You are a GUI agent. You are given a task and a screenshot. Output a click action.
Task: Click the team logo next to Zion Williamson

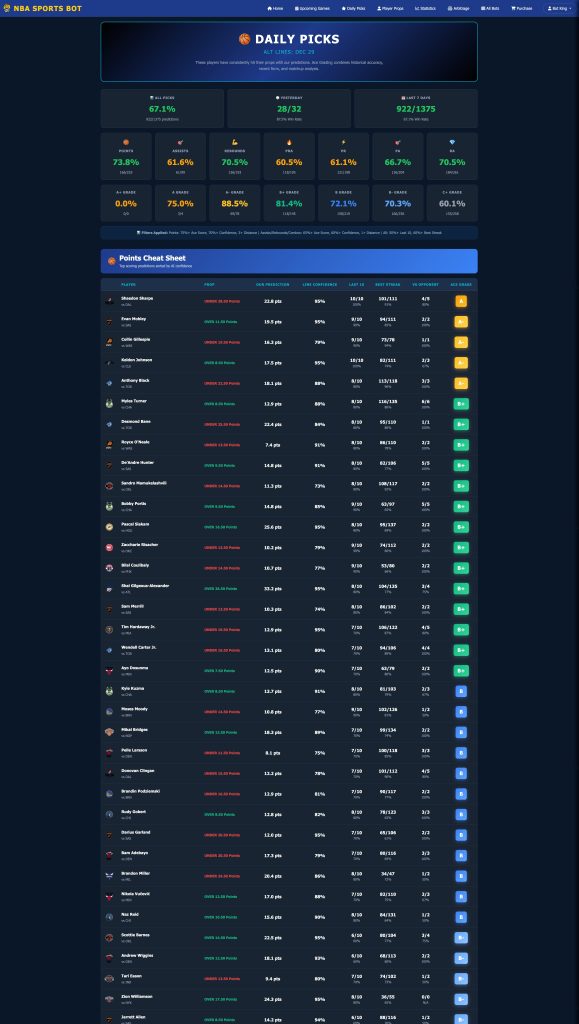pyautogui.click(x=110, y=999)
